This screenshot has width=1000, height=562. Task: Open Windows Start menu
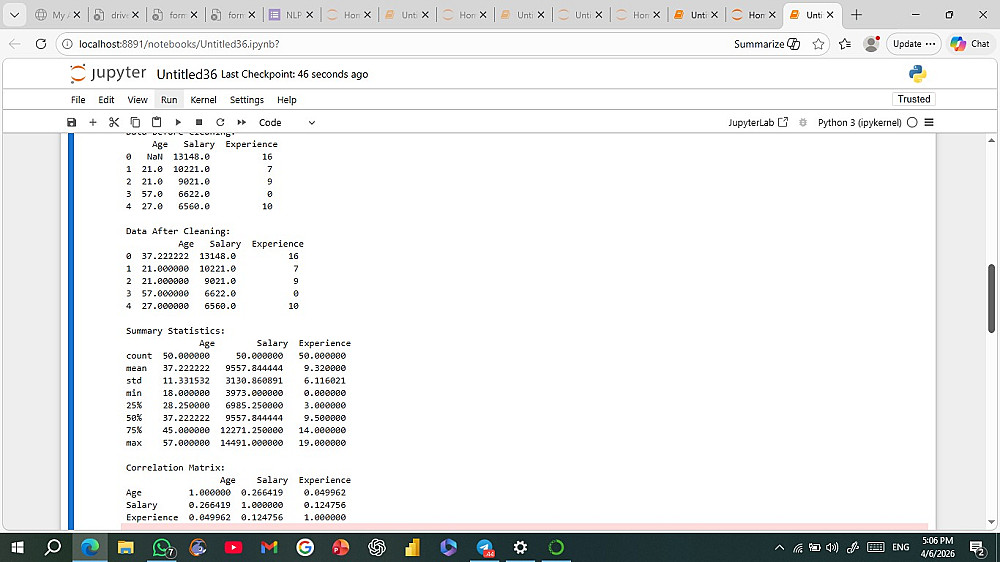17,547
